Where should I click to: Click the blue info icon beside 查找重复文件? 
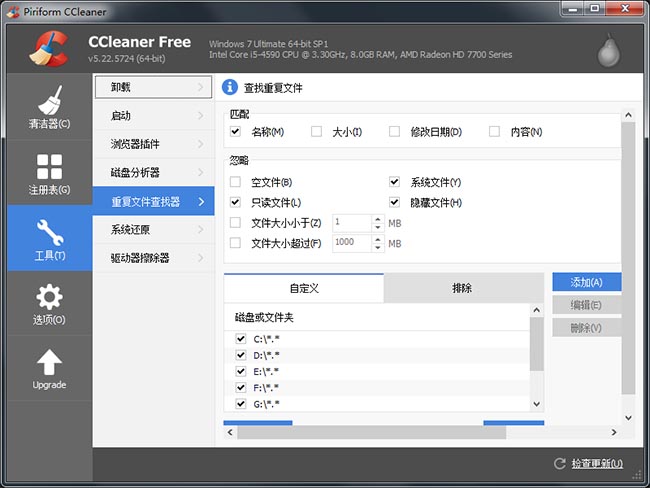pos(230,87)
